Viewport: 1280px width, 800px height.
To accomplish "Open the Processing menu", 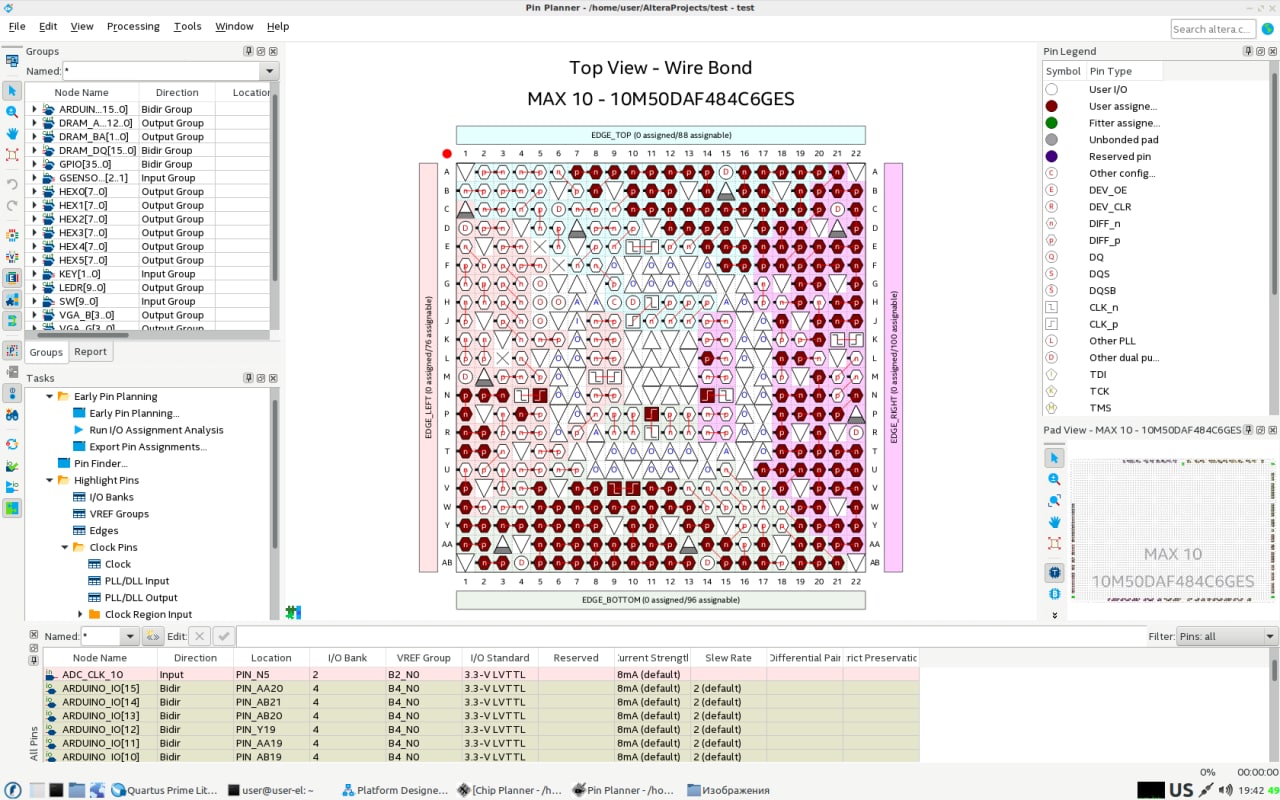I will [x=133, y=26].
